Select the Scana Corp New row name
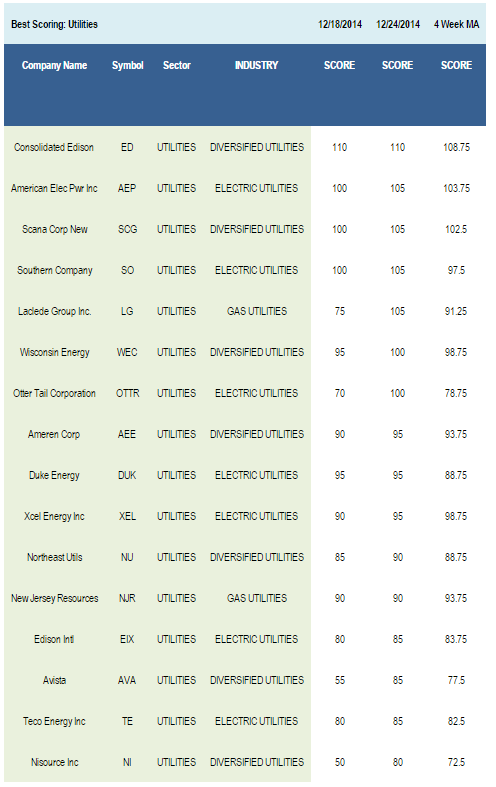The image size is (496, 787). point(55,229)
